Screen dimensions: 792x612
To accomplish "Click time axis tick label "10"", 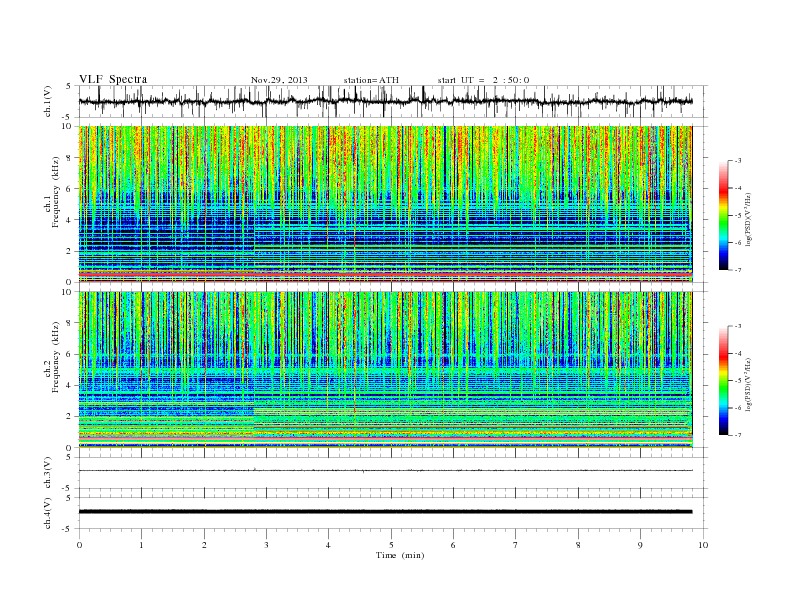I will 703,545.
